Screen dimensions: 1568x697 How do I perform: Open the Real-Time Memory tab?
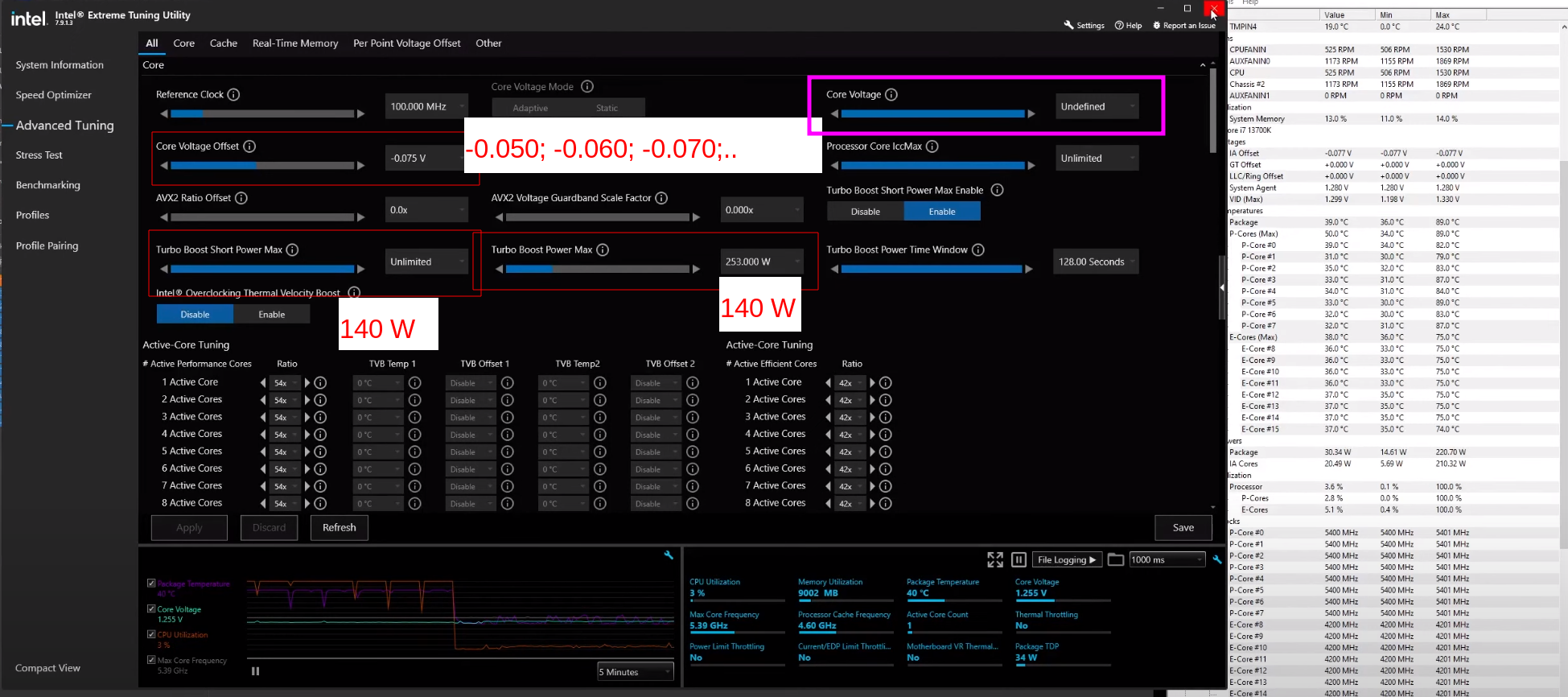click(x=295, y=43)
